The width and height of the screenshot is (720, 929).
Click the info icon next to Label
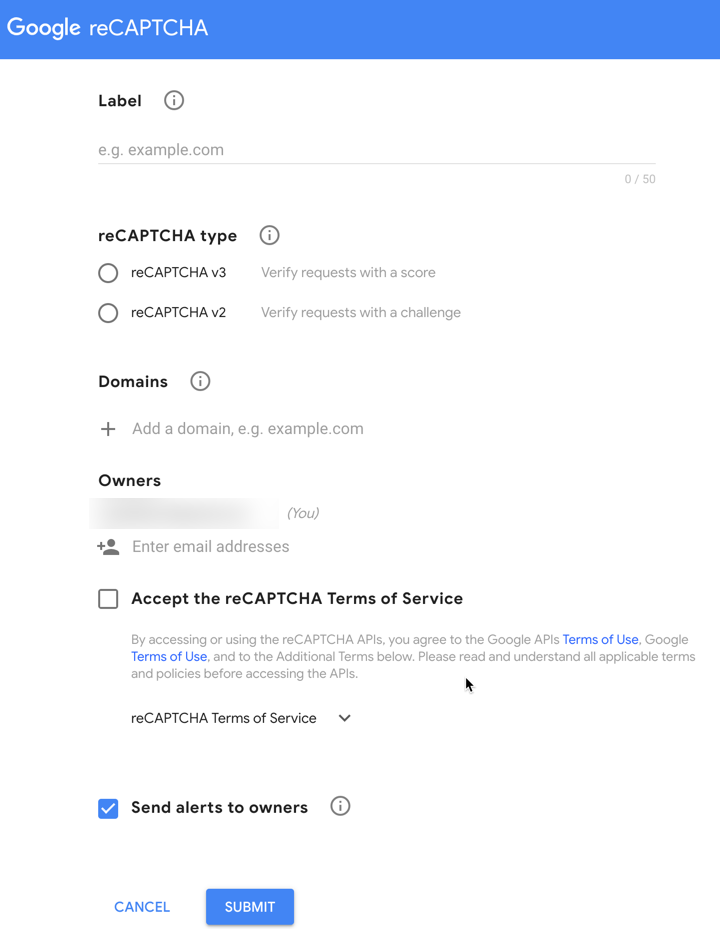tap(174, 100)
